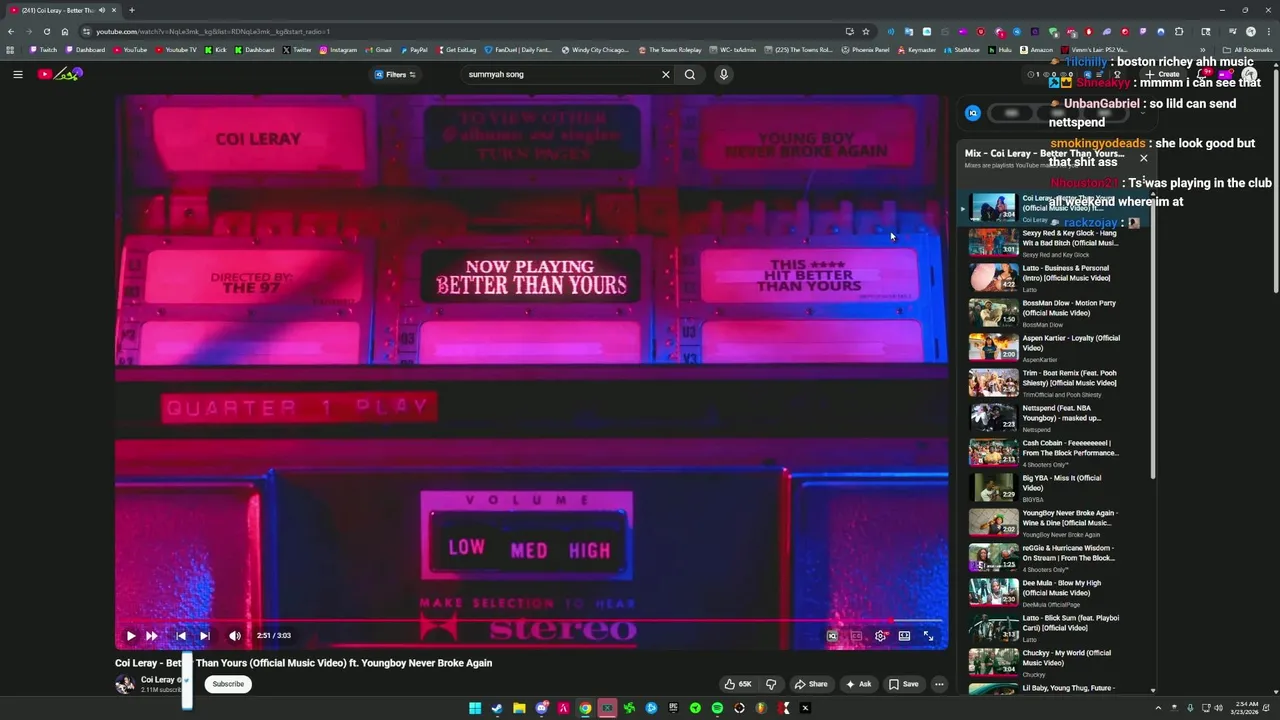Viewport: 1280px width, 720px height.
Task: Select Dee Mula Blow My High video
Action: click(1045, 593)
